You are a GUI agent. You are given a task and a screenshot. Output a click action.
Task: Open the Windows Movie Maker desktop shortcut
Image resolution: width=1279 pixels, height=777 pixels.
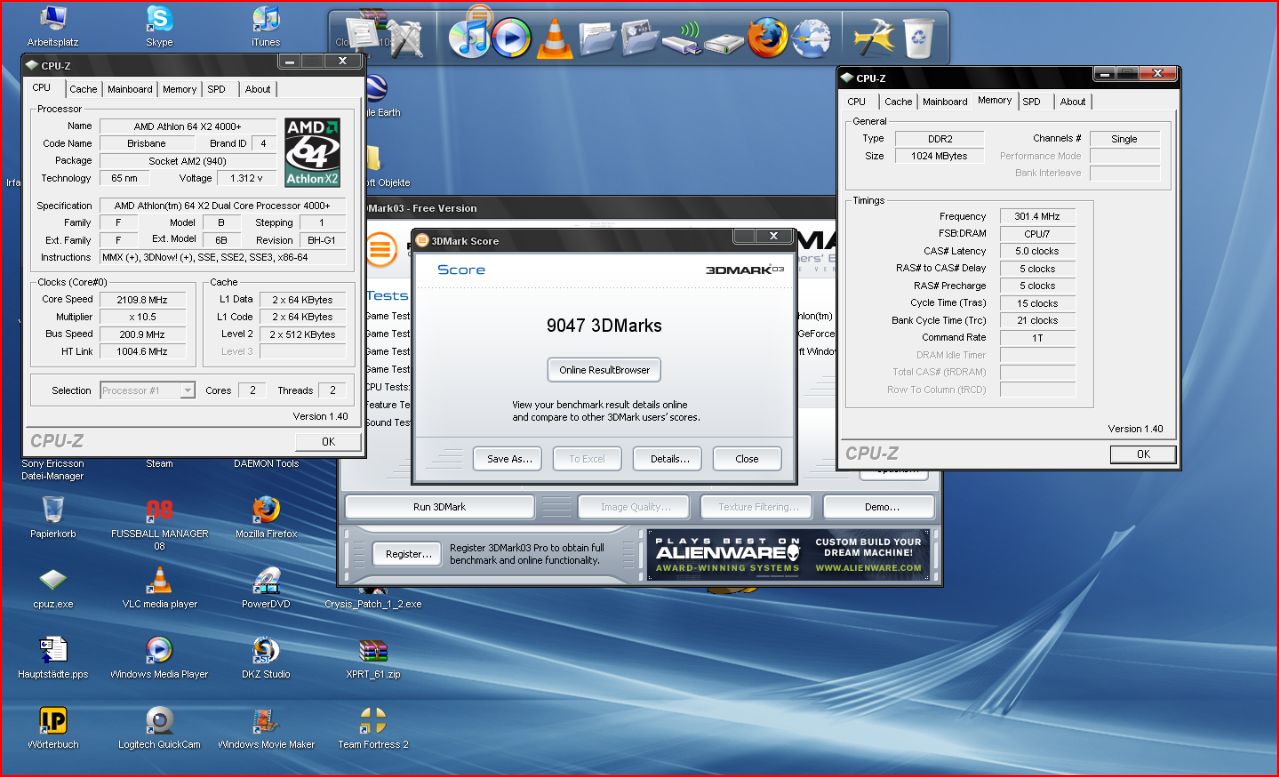pyautogui.click(x=266, y=727)
